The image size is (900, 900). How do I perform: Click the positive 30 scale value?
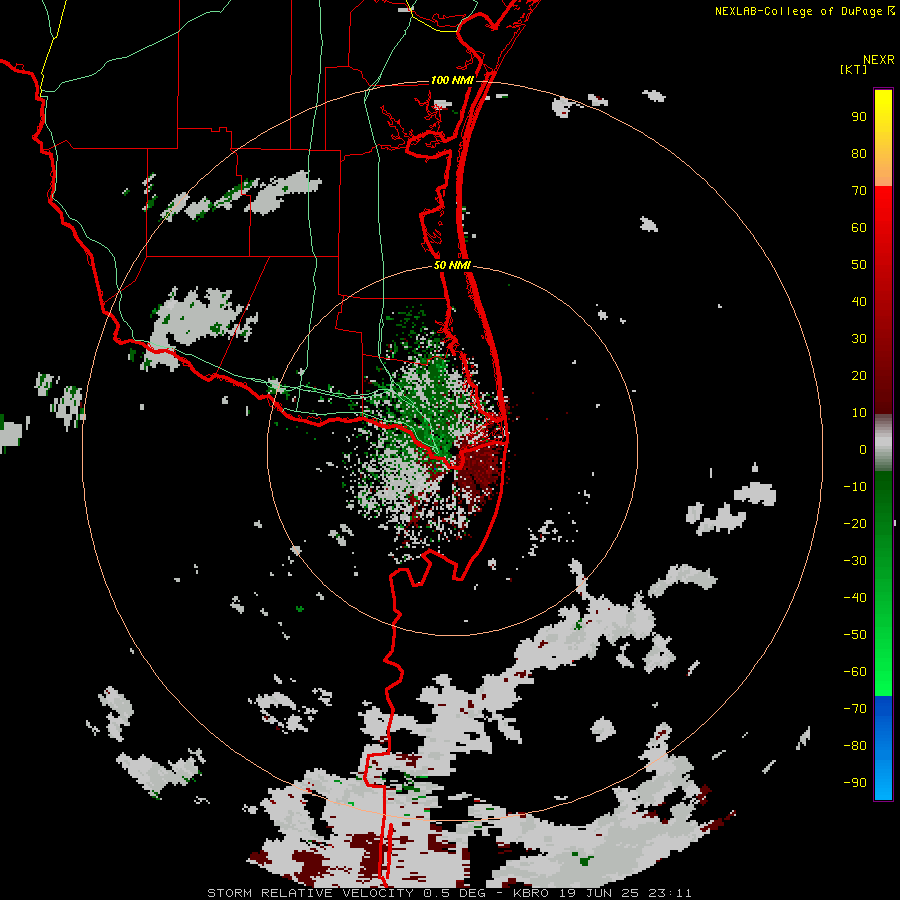[x=859, y=339]
